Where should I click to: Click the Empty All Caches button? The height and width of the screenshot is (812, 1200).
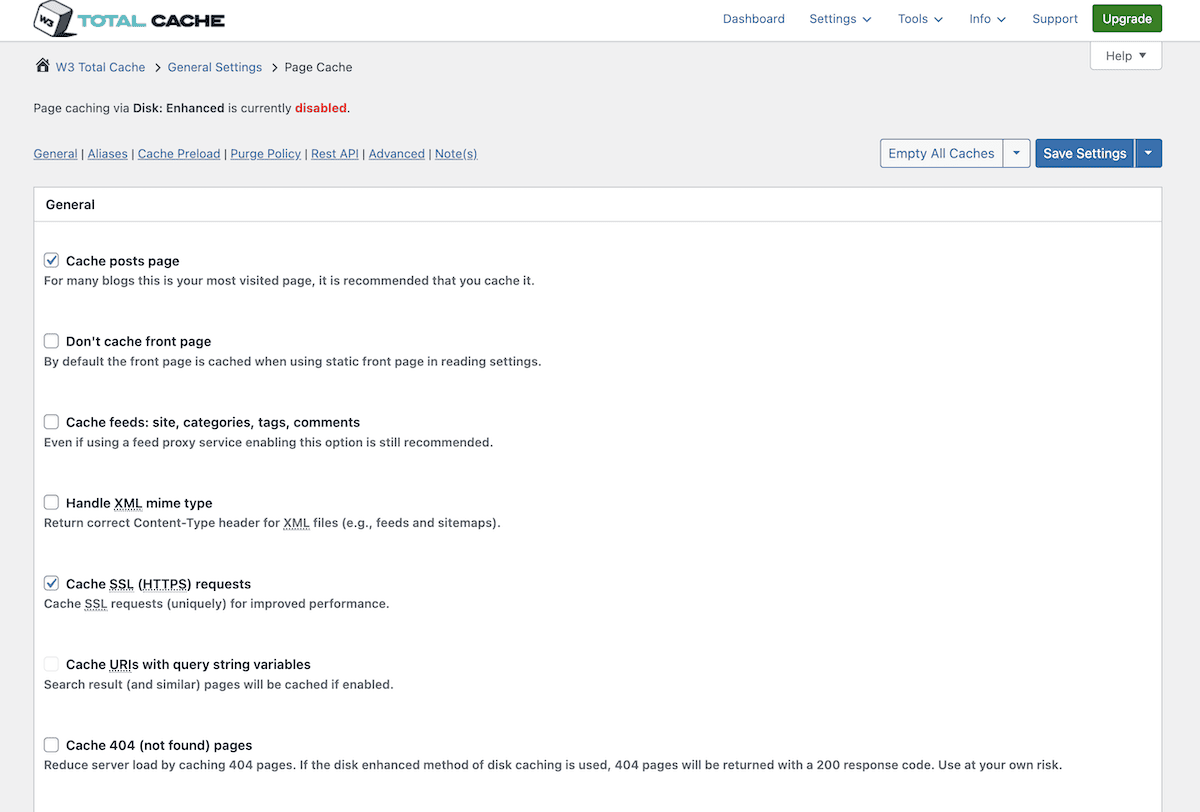tap(941, 153)
